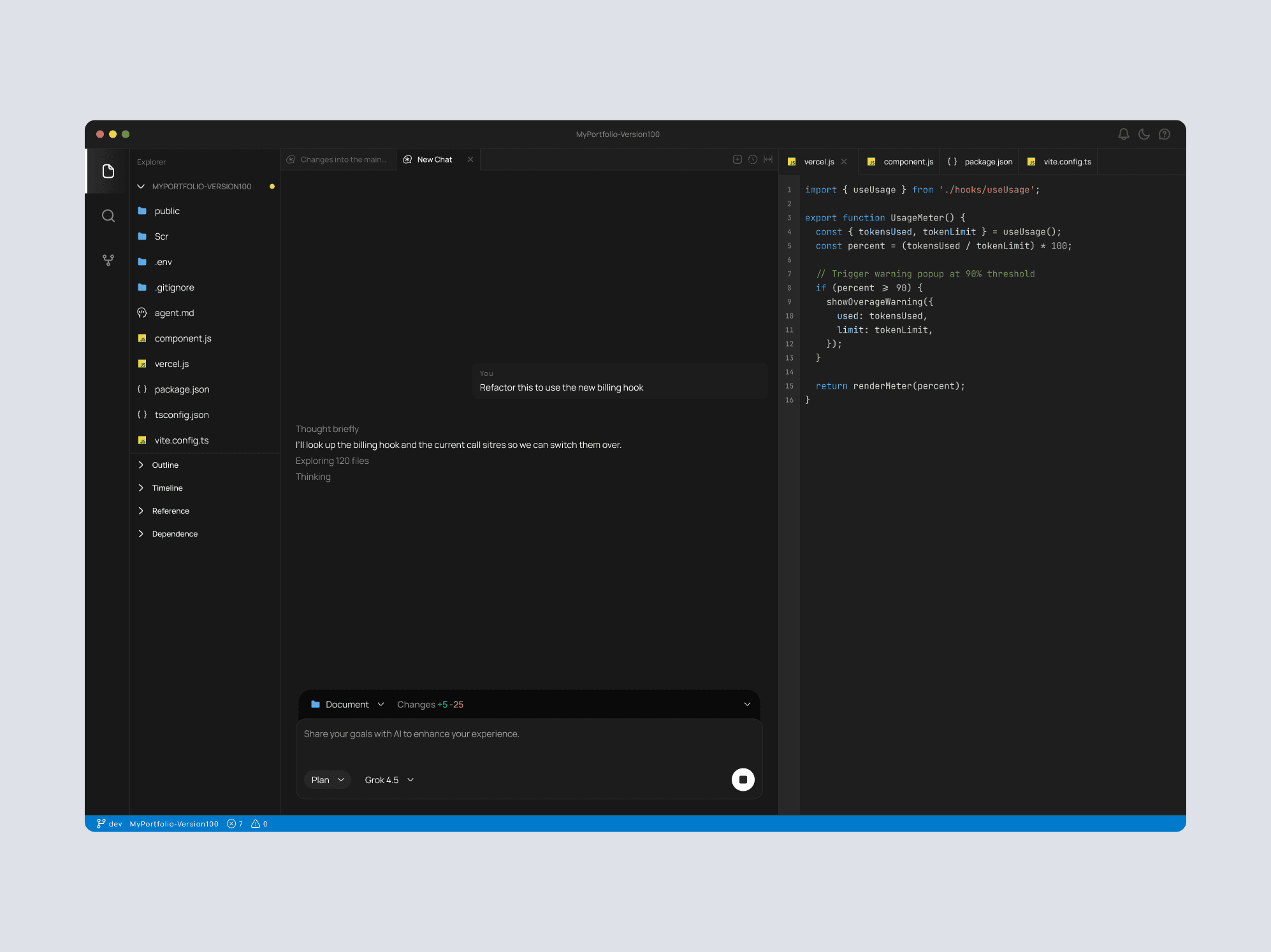Open the help question mark icon
This screenshot has height=952, width=1271.
coord(1165,134)
